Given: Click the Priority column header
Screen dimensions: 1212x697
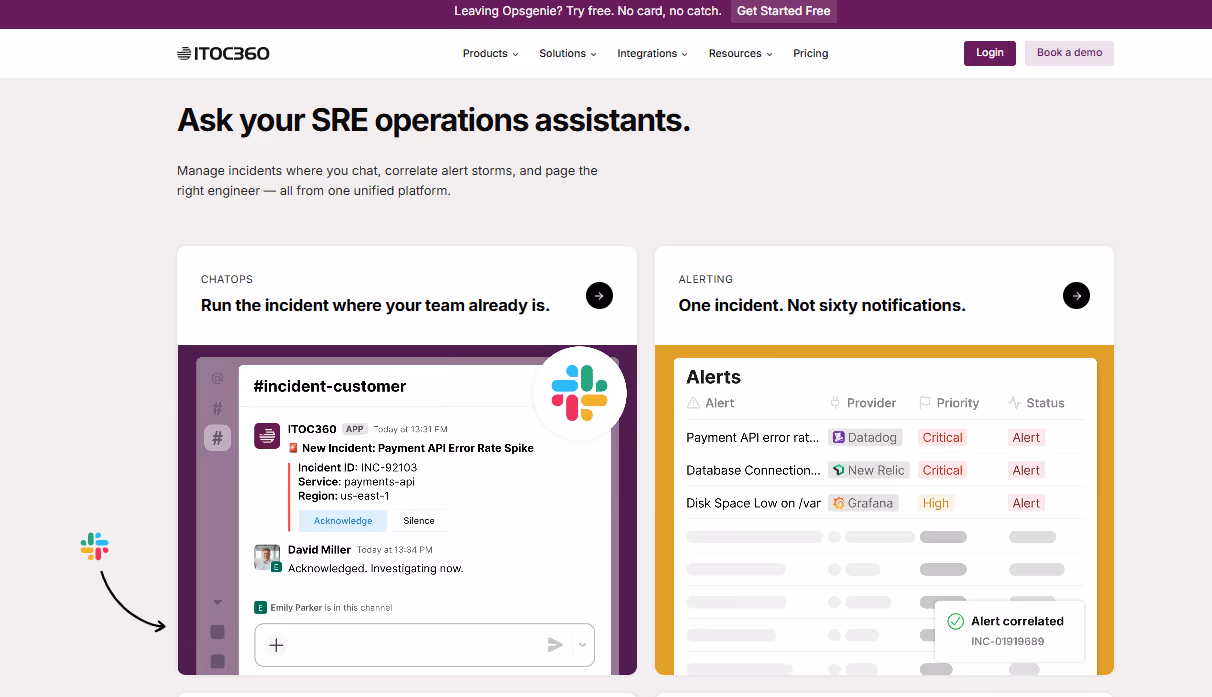Looking at the screenshot, I should (957, 403).
